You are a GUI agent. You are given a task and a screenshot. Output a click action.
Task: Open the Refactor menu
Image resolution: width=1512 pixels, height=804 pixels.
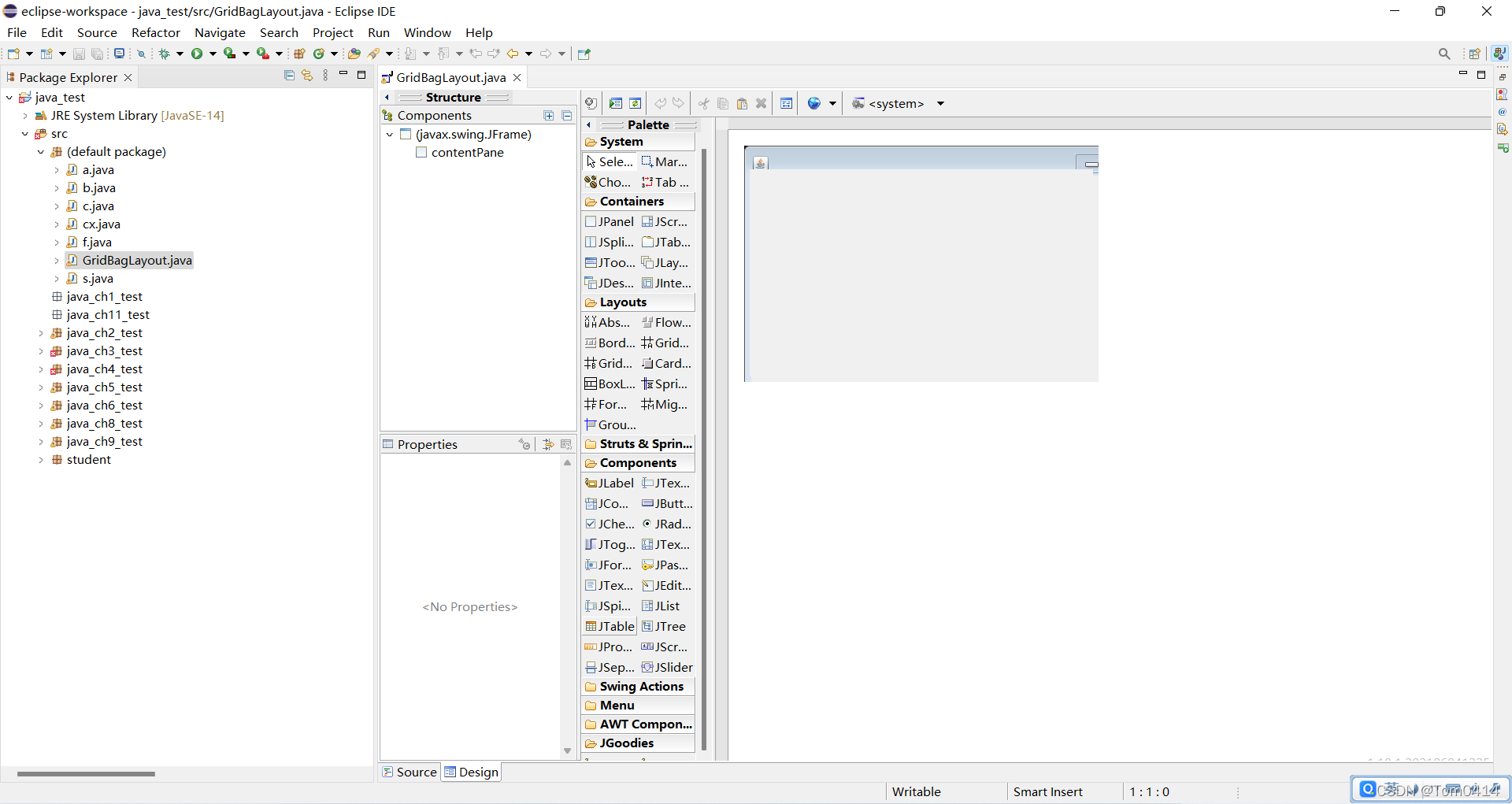[156, 32]
